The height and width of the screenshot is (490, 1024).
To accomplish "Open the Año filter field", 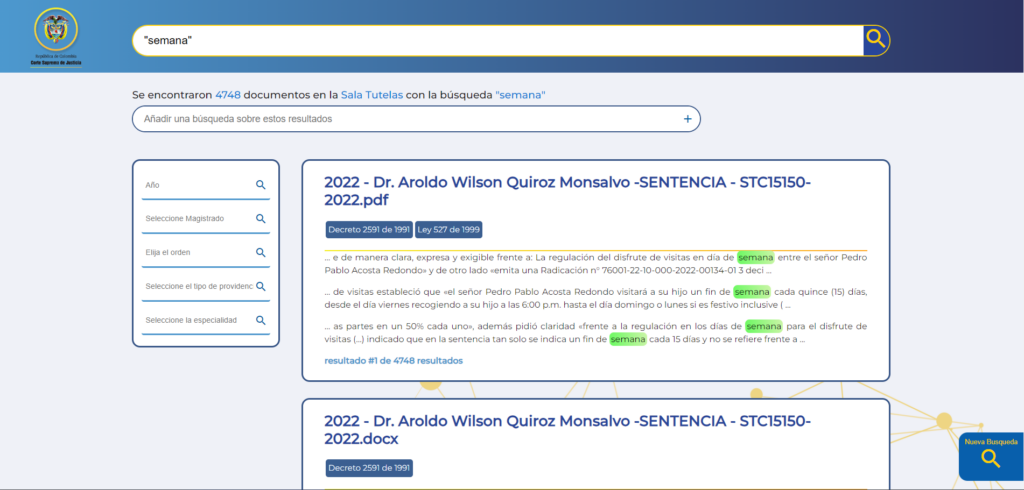I will click(x=197, y=185).
